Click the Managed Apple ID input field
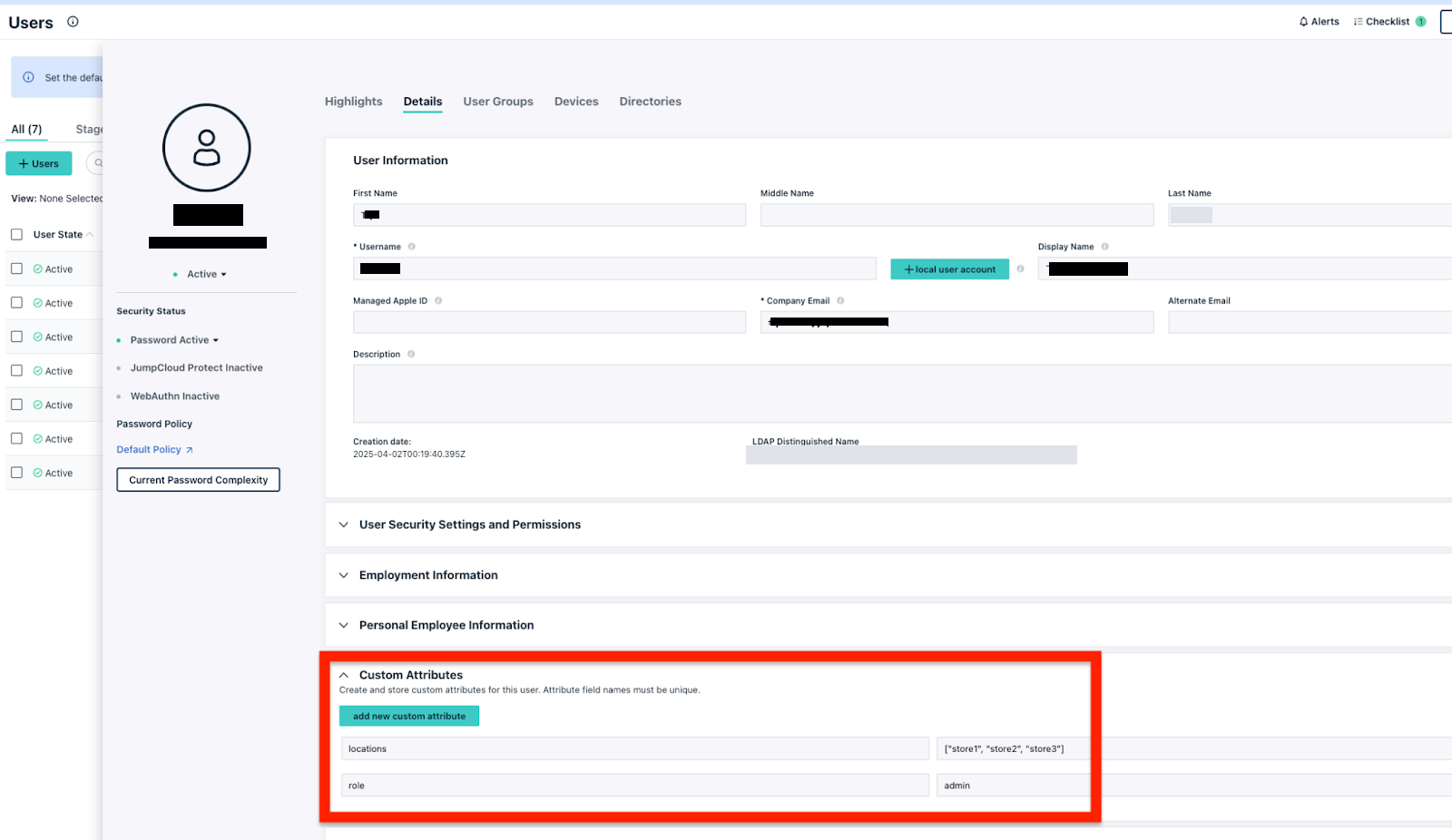The width and height of the screenshot is (1452, 840). 549,322
